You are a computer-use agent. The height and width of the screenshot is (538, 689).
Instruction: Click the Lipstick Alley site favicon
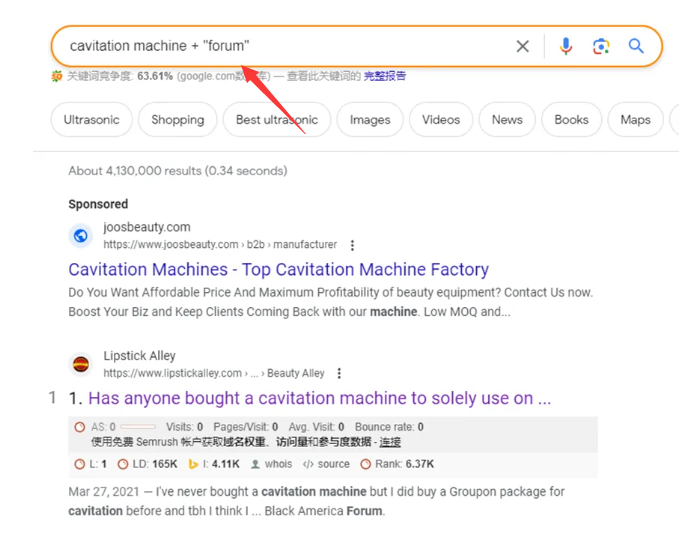[x=81, y=364]
